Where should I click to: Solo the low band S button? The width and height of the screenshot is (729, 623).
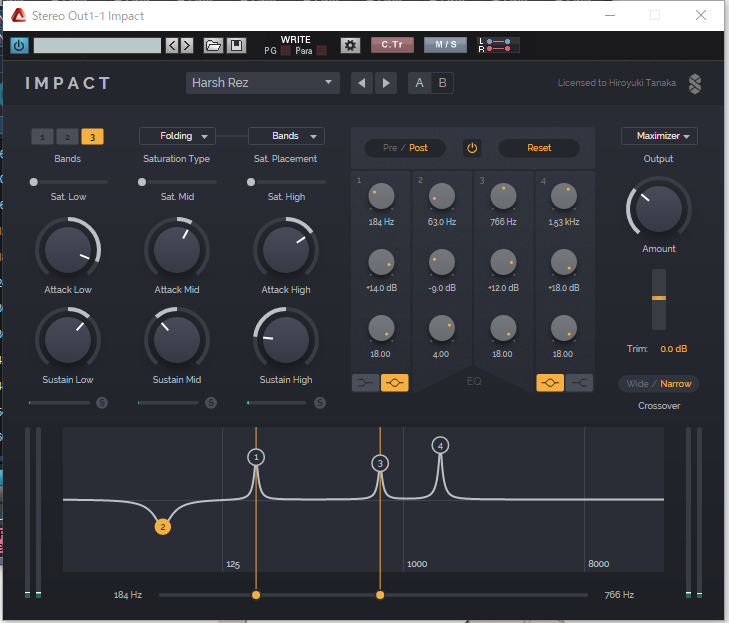102,403
